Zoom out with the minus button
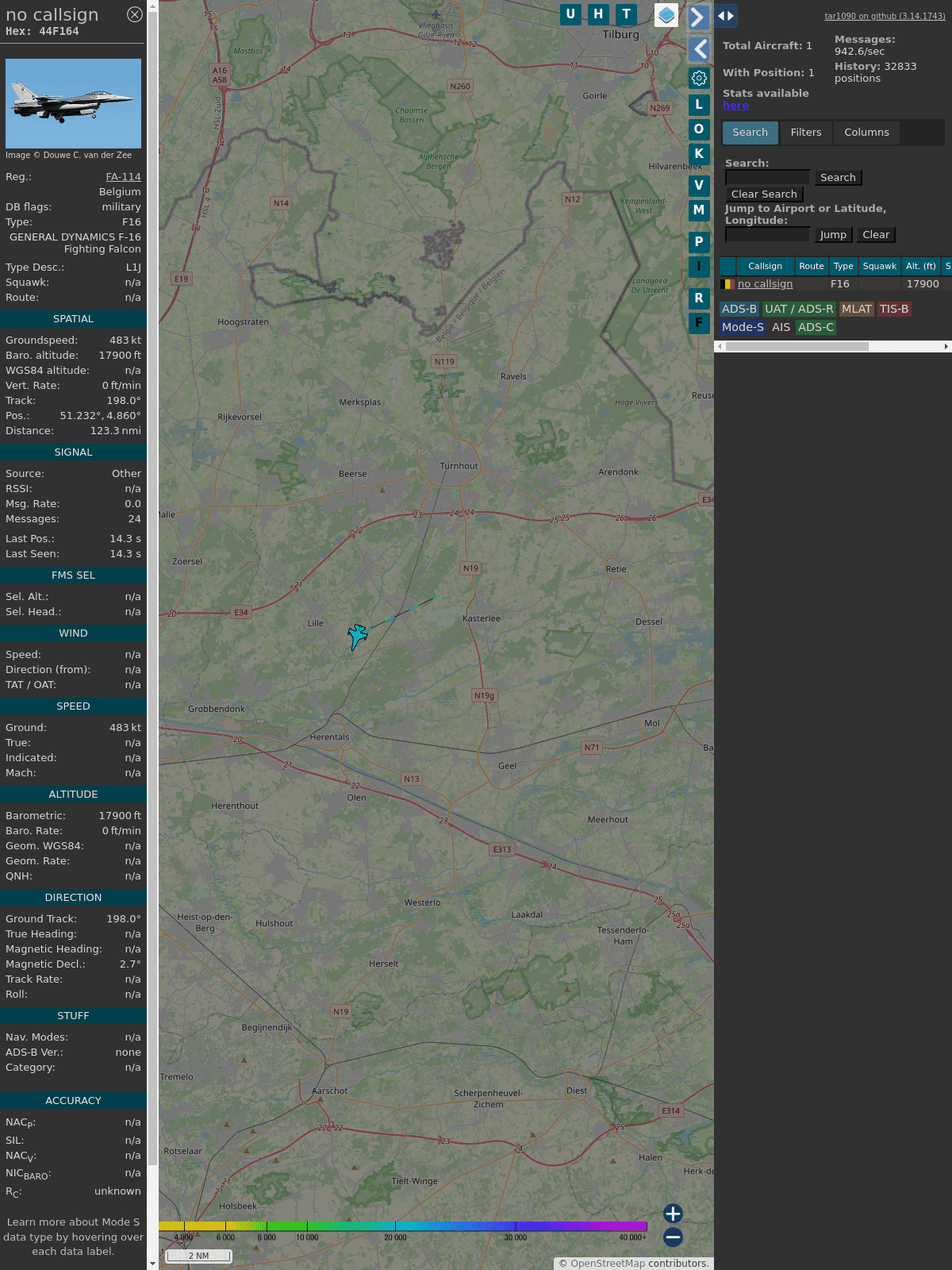Screen dimensions: 952x1270 (673, 1237)
